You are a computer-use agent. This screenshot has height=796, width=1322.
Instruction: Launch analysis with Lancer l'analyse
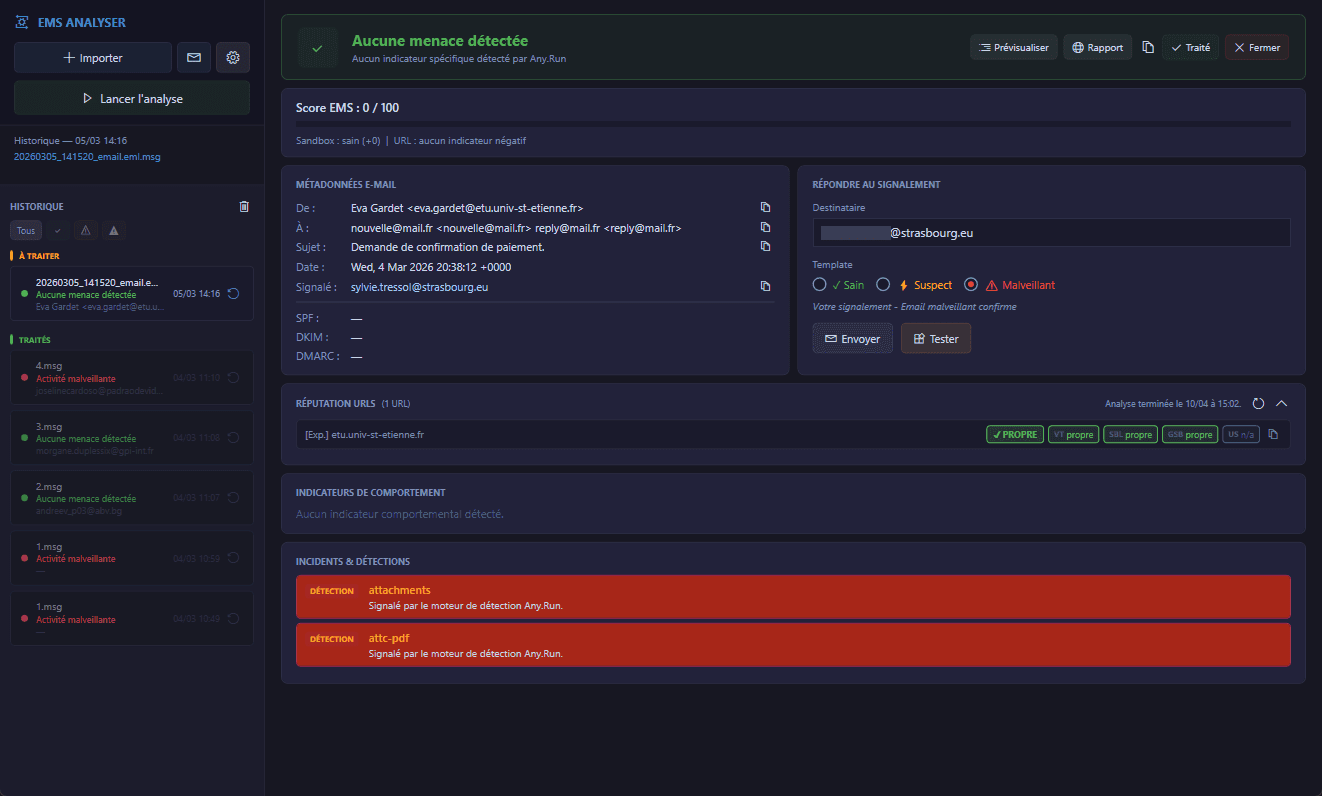point(131,98)
